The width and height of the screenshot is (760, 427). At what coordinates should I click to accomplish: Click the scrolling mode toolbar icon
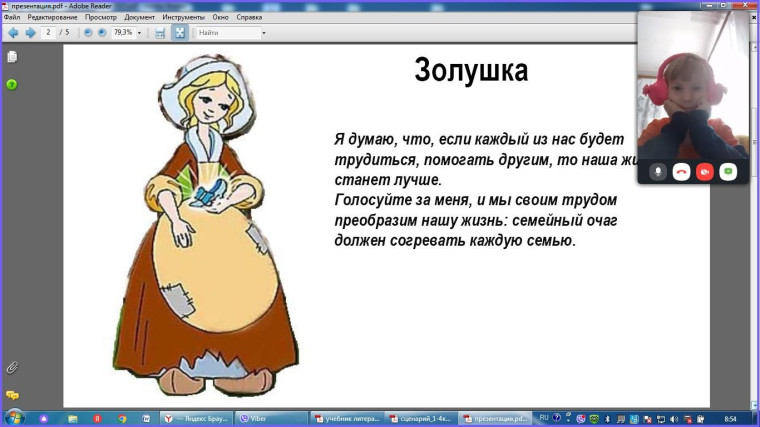[160, 33]
